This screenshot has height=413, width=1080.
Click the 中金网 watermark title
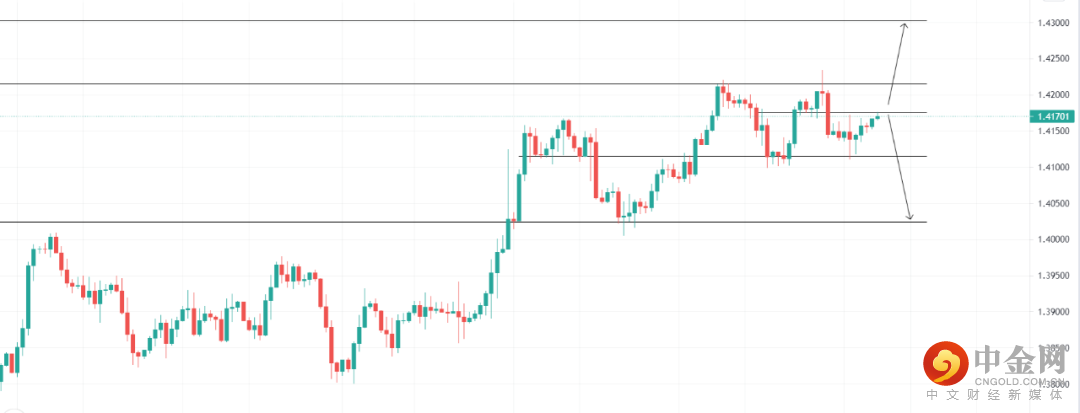click(x=1018, y=360)
